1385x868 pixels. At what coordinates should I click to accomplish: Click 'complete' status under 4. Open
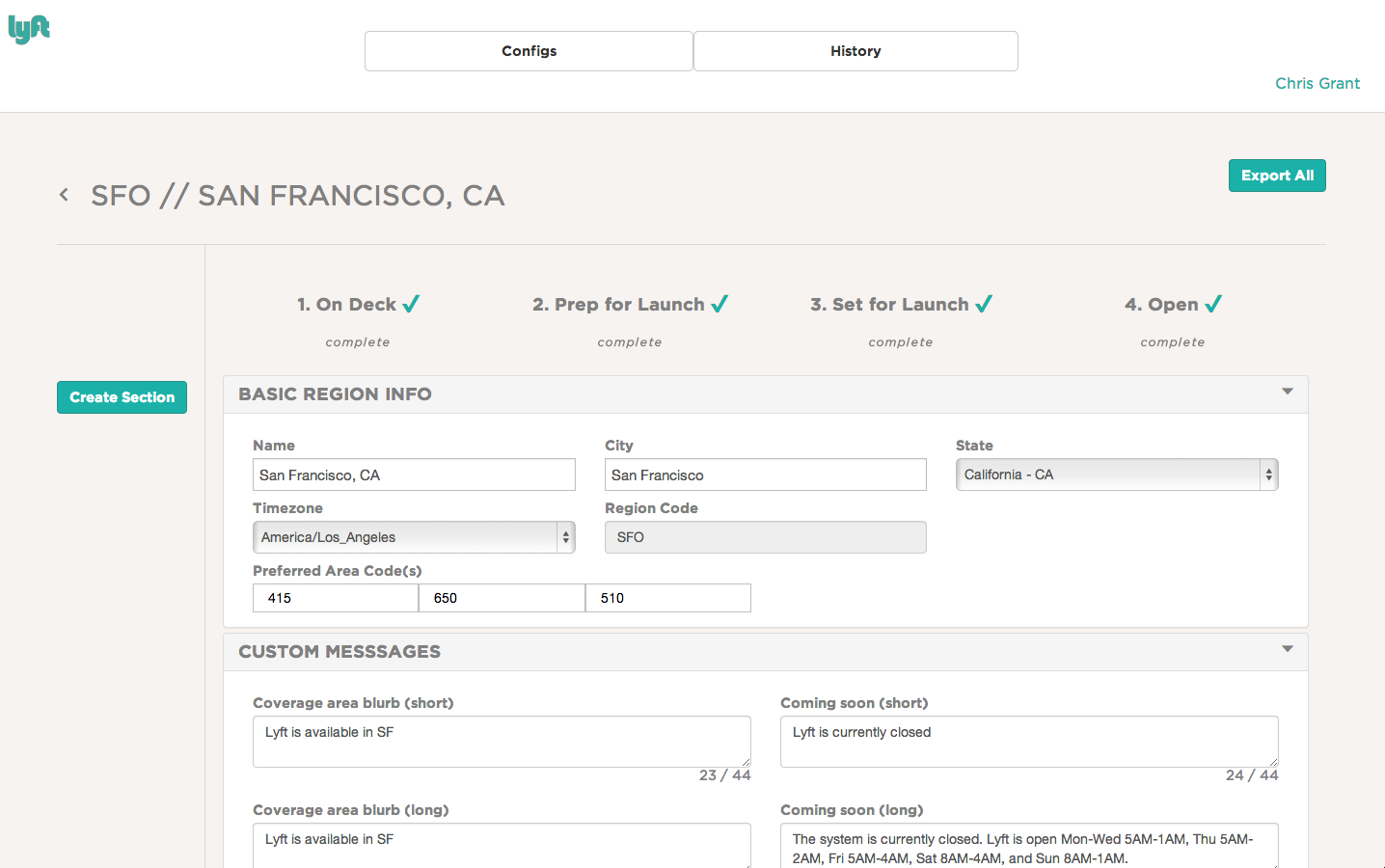point(1173,342)
